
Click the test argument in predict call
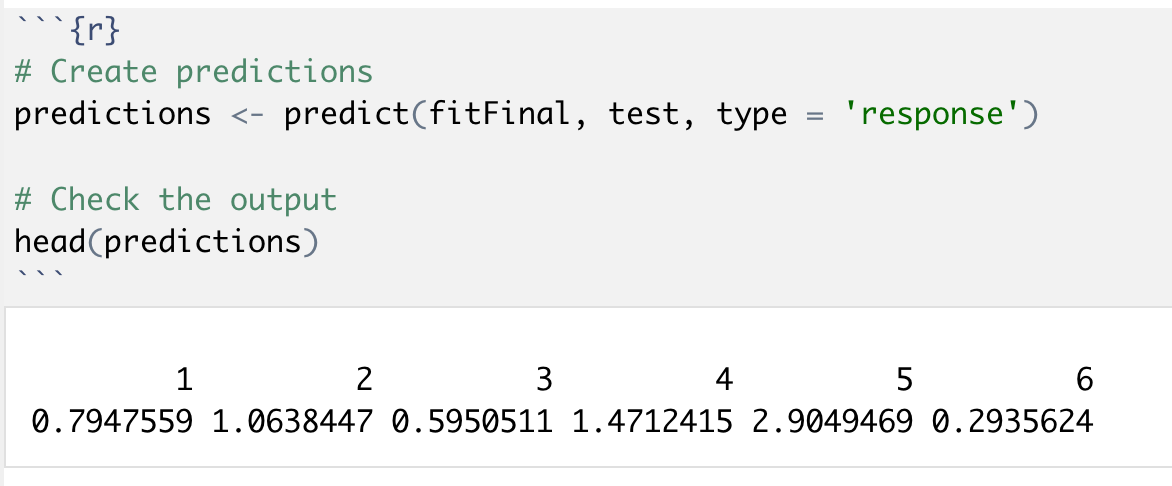pos(644,115)
